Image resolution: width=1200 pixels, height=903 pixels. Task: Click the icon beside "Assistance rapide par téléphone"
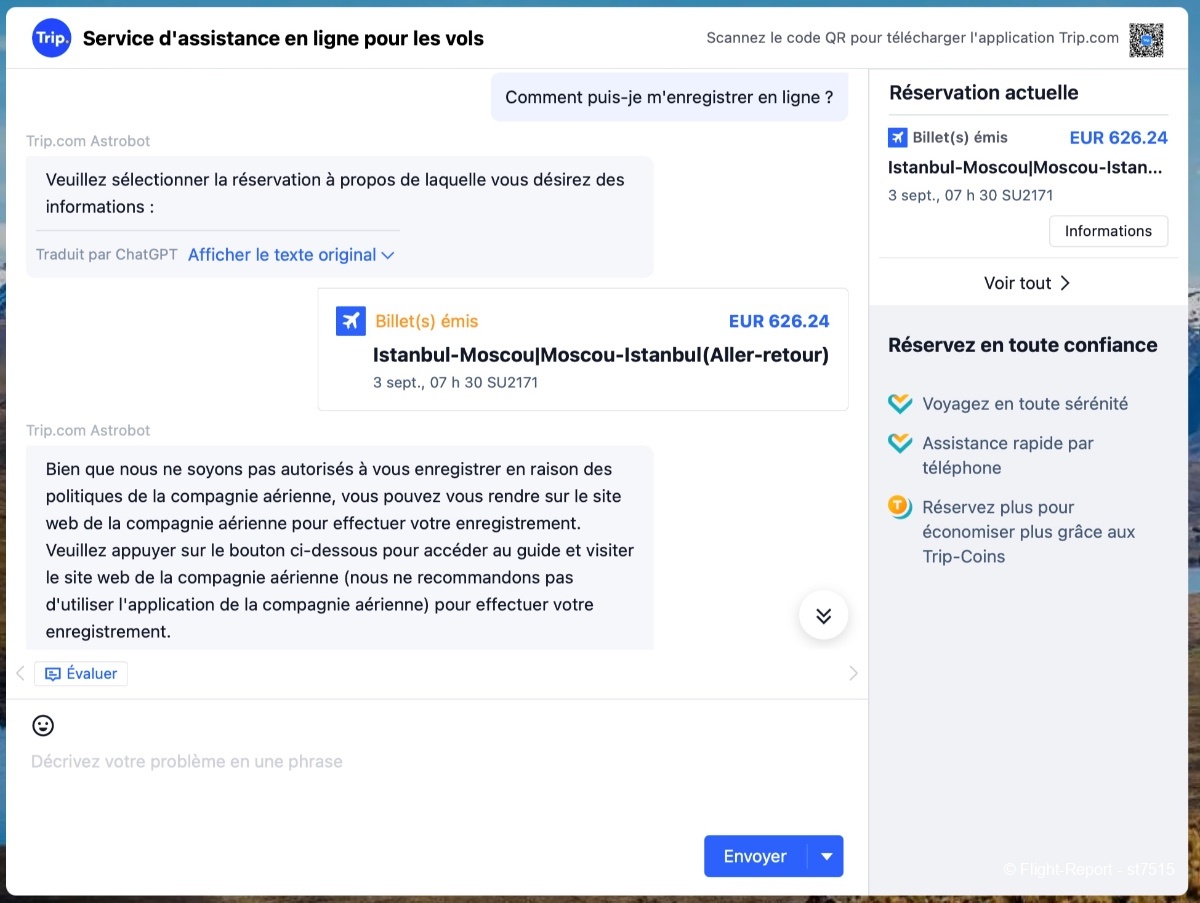point(900,443)
